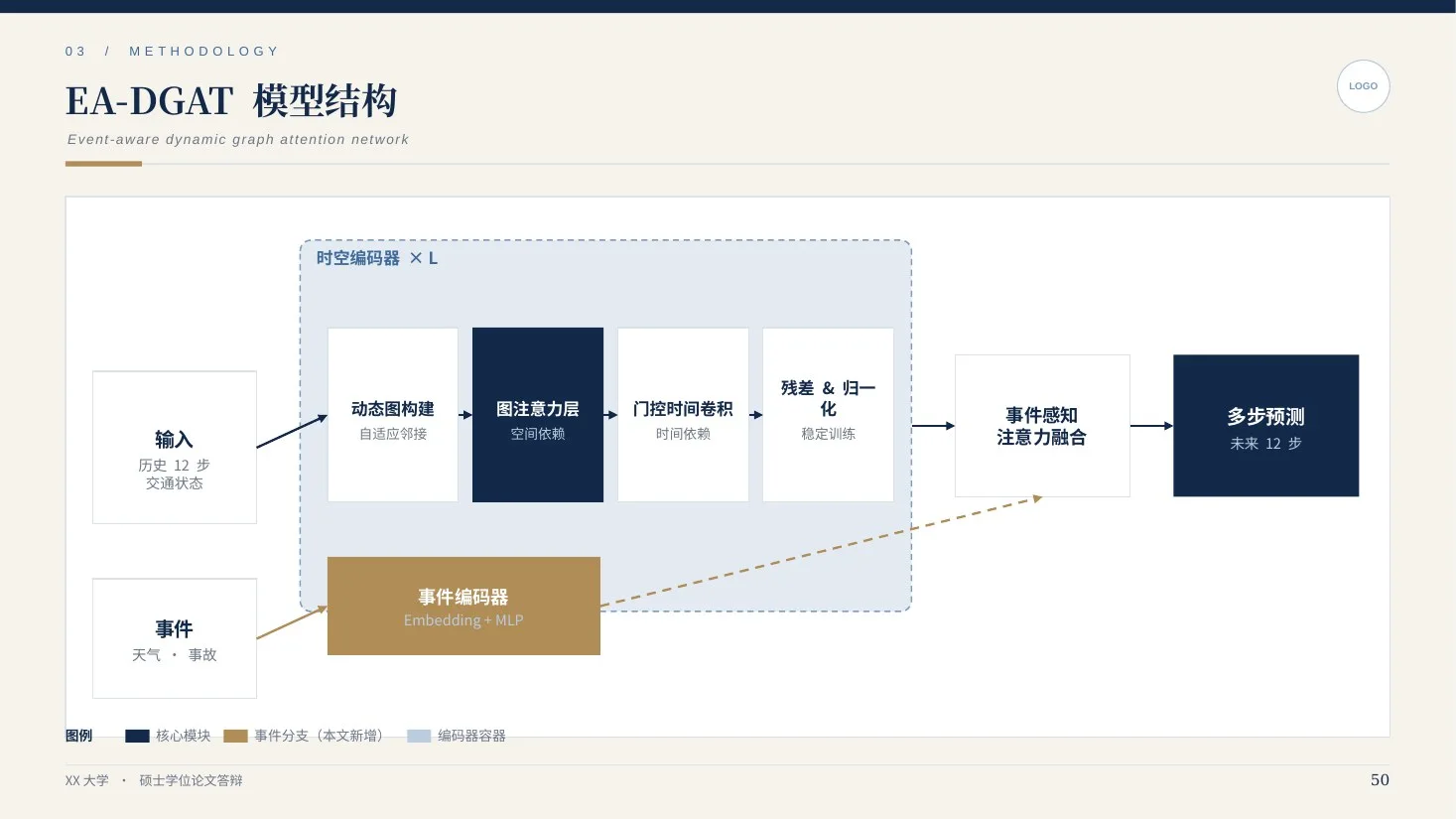Click the 核心模块 legend label
This screenshot has width=1456, height=819.
pos(183,736)
